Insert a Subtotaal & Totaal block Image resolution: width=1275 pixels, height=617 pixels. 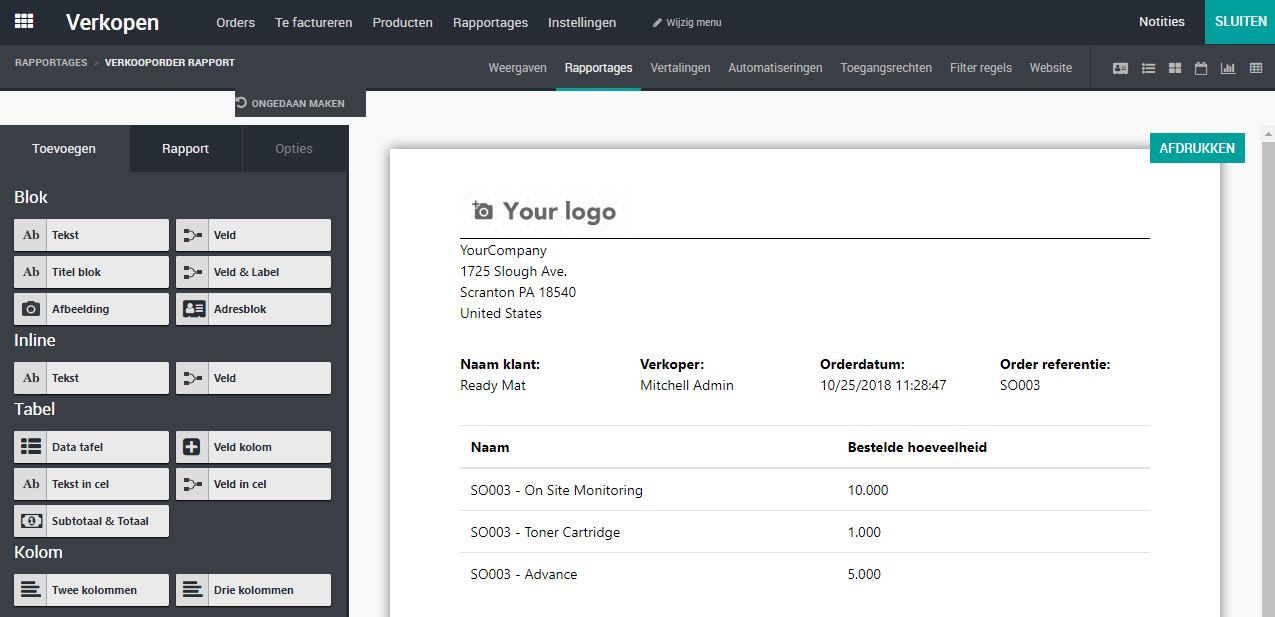coord(90,520)
